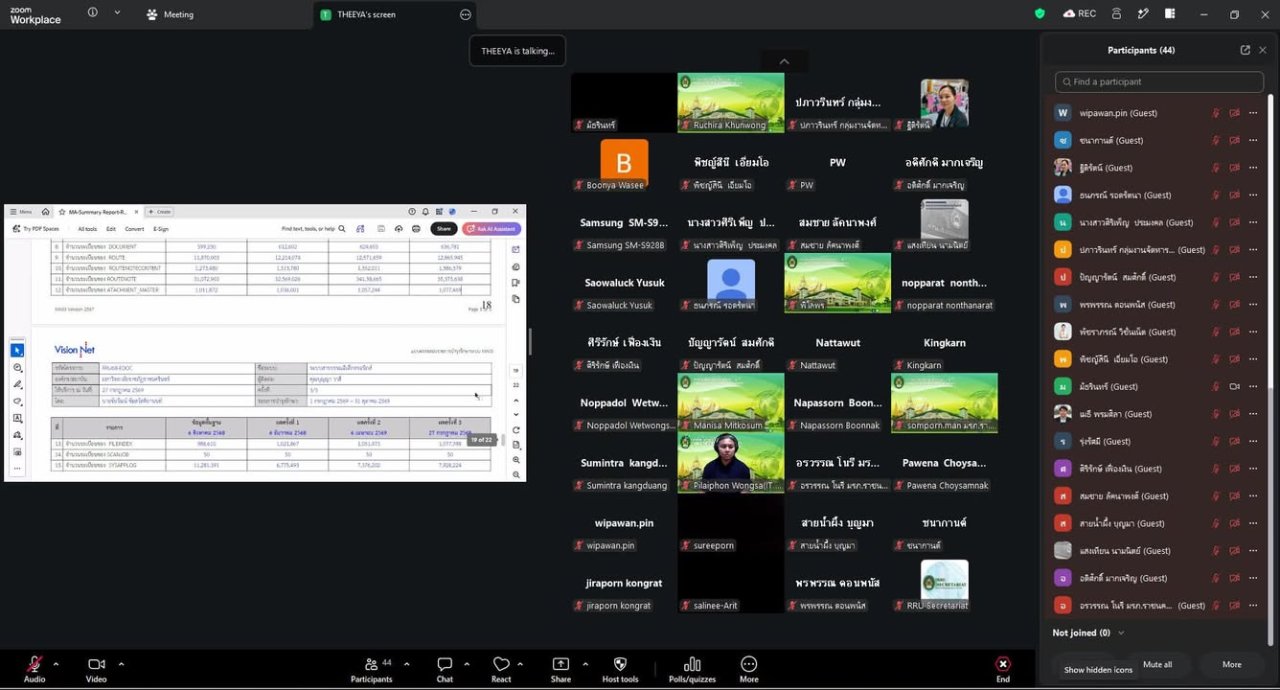End the meeting with End button

coord(1003,668)
